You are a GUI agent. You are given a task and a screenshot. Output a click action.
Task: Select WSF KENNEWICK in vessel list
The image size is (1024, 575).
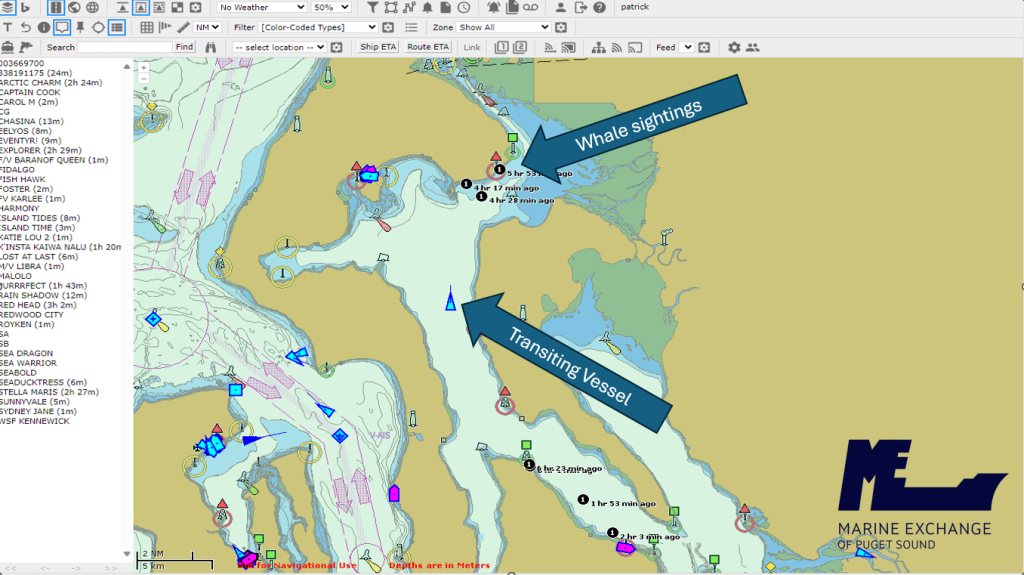[35, 421]
